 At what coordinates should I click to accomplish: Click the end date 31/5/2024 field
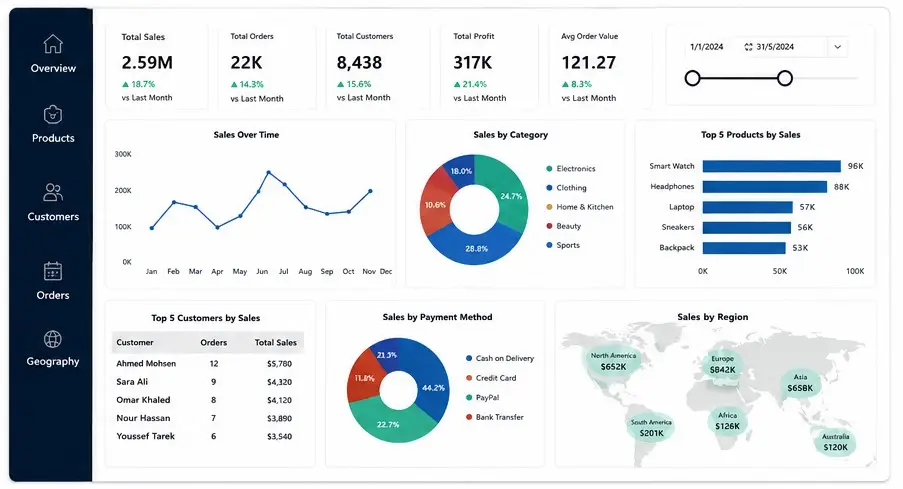pos(775,47)
